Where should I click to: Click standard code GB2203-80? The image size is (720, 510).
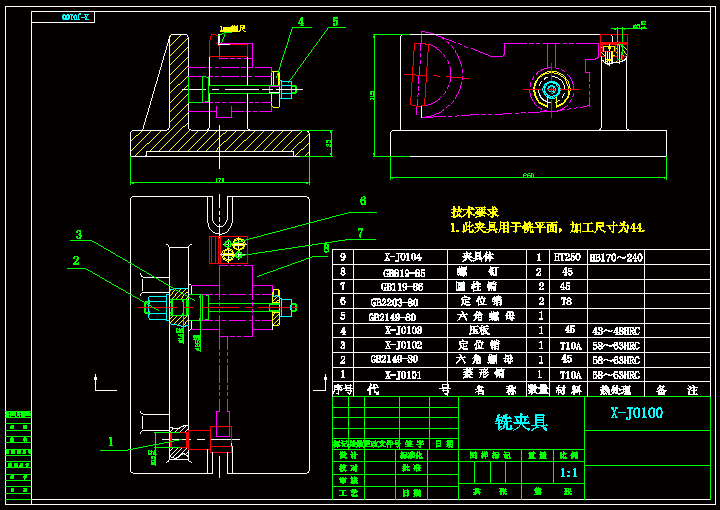click(394, 302)
